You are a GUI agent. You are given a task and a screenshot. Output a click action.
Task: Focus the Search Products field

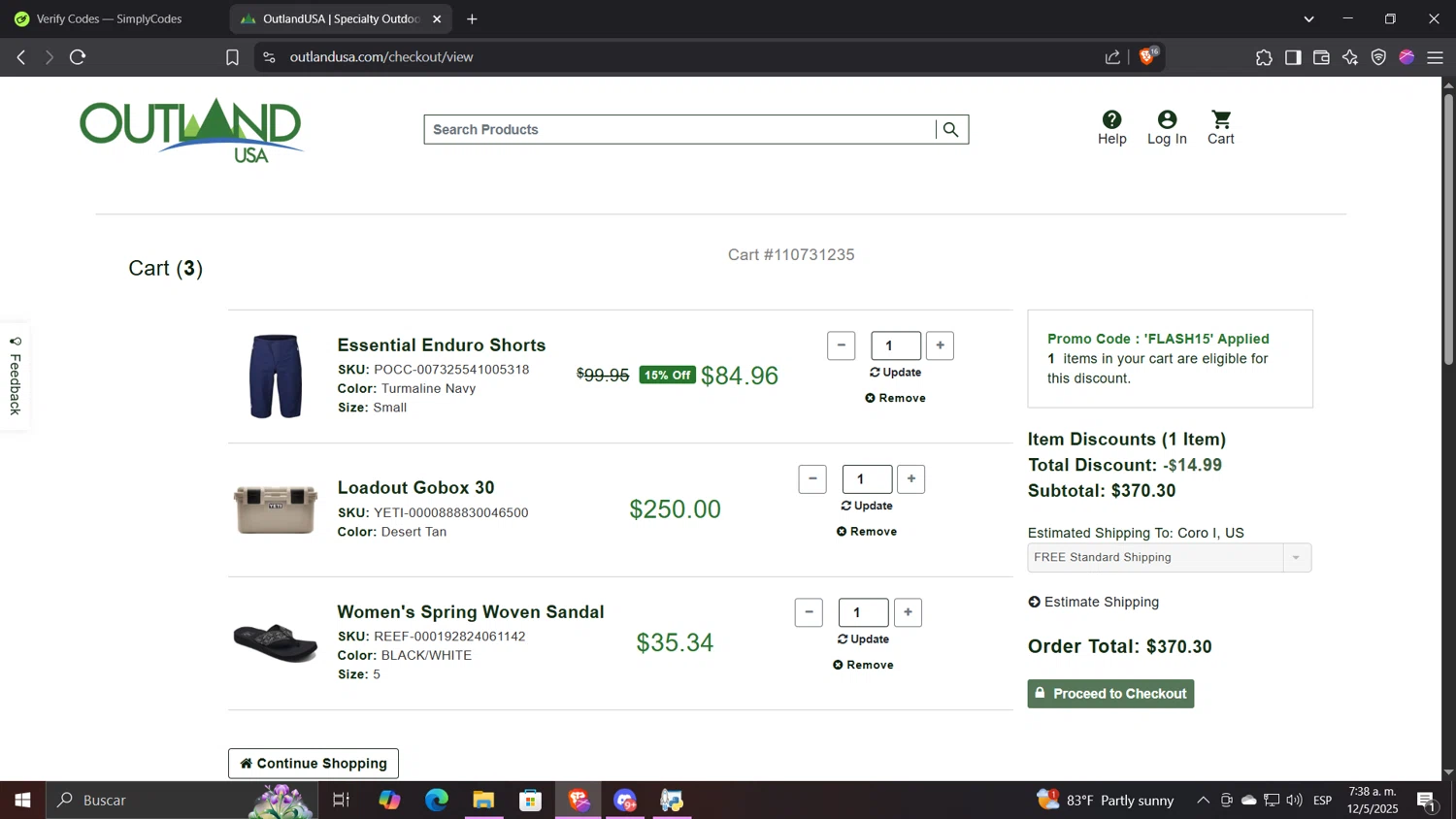679,129
